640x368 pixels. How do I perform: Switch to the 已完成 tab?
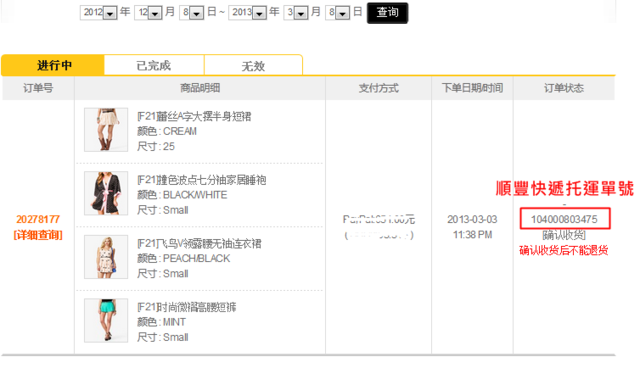154,65
